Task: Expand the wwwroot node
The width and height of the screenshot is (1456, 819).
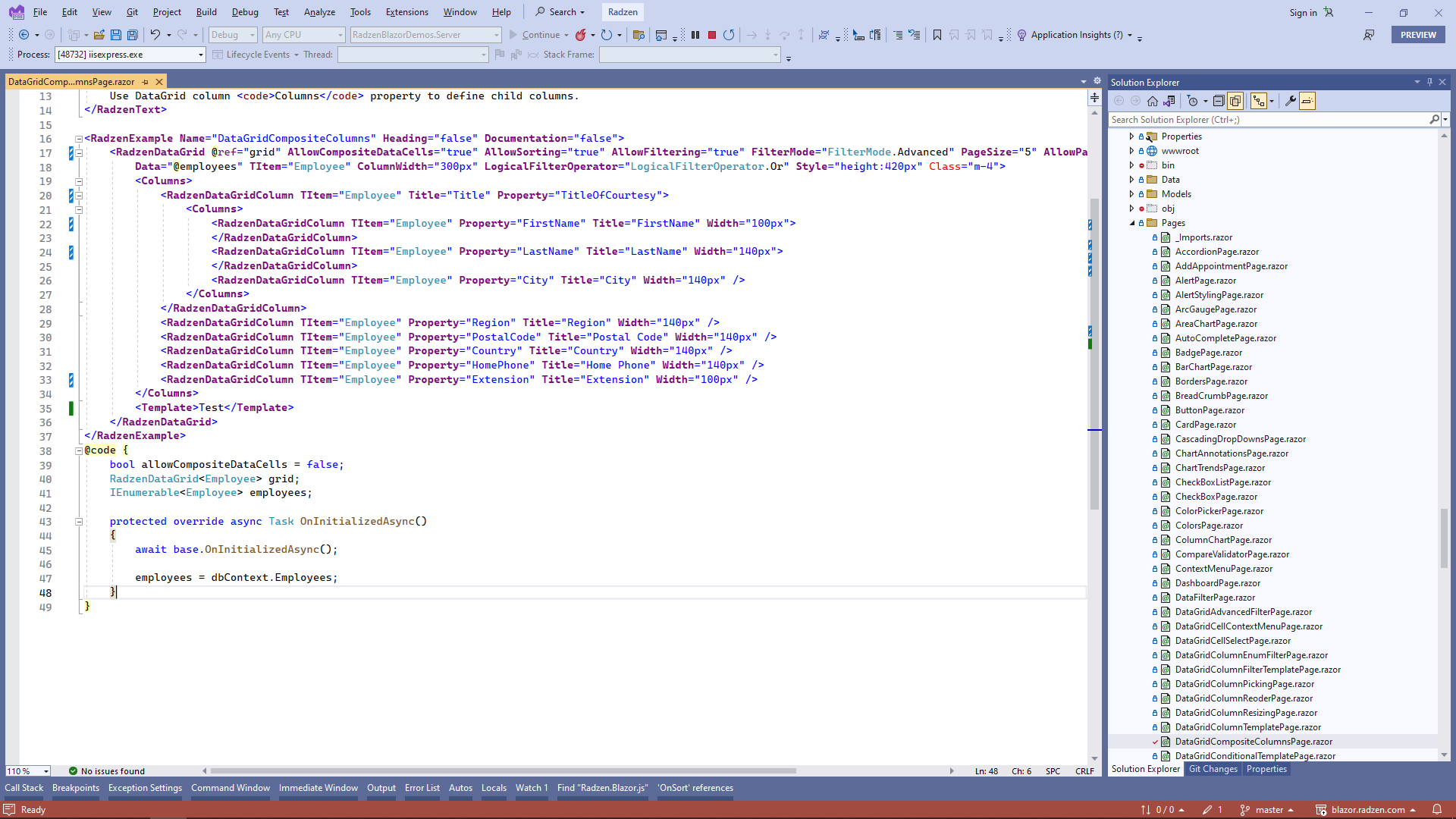Action: click(1131, 151)
